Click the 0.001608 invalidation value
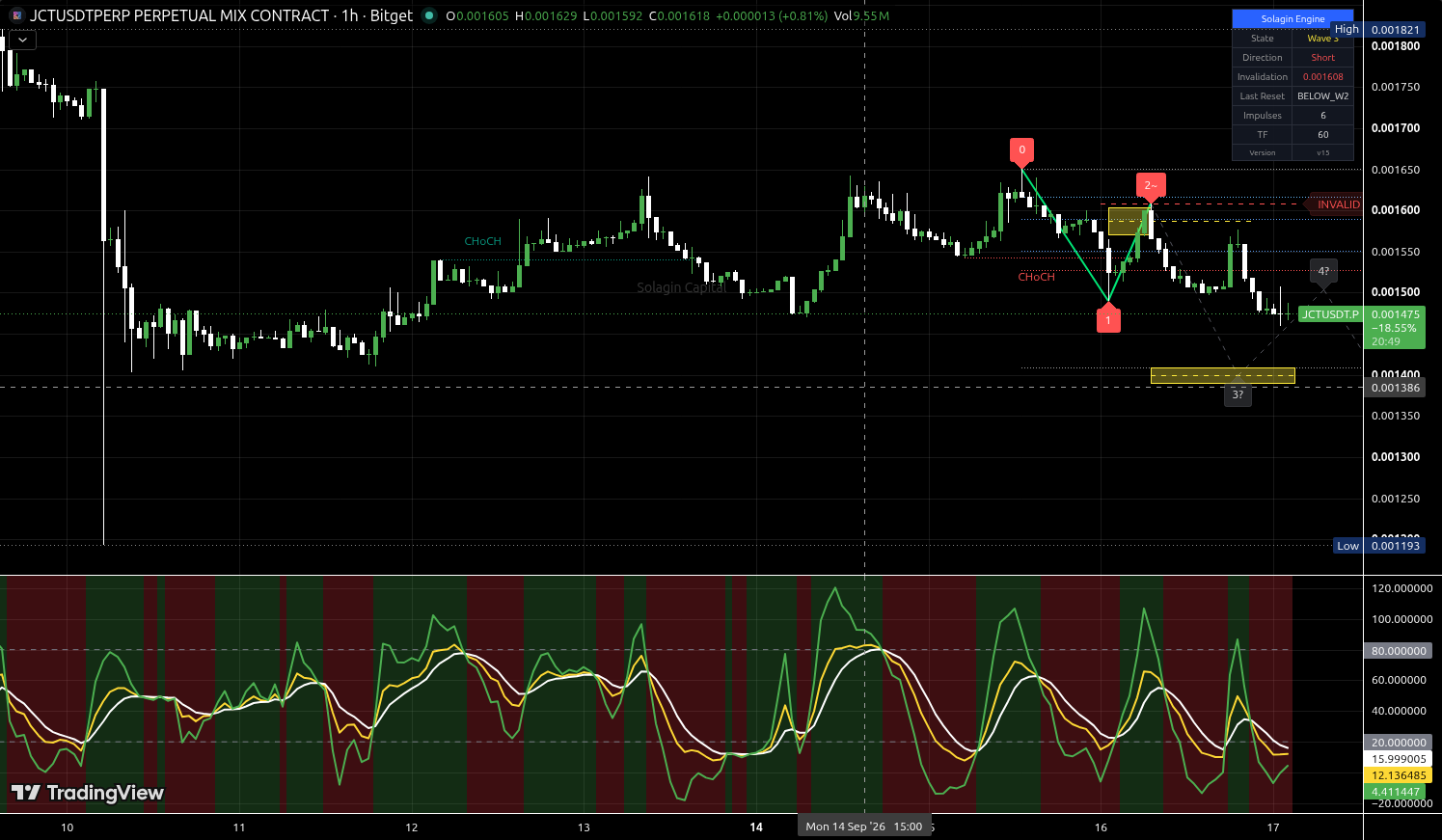Viewport: 1442px width, 840px height. click(x=1322, y=77)
